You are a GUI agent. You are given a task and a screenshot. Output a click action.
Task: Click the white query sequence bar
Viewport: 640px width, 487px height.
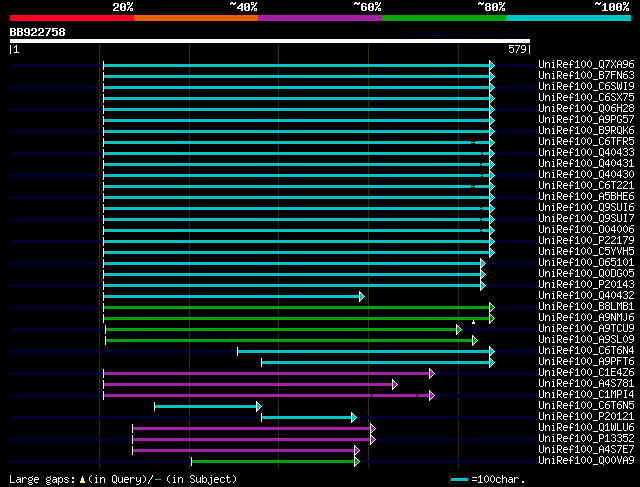270,41
